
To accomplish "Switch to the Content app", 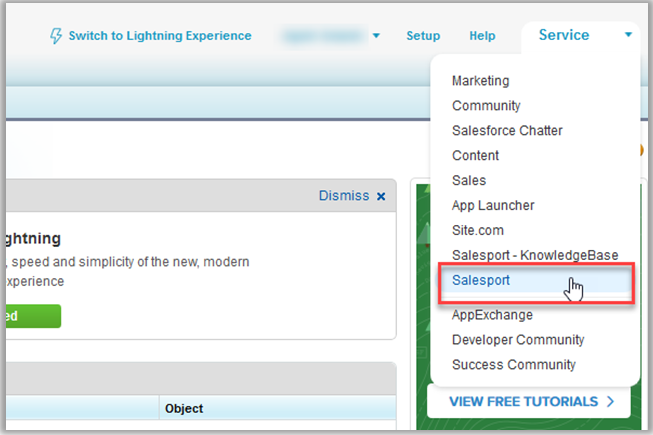I will click(475, 156).
